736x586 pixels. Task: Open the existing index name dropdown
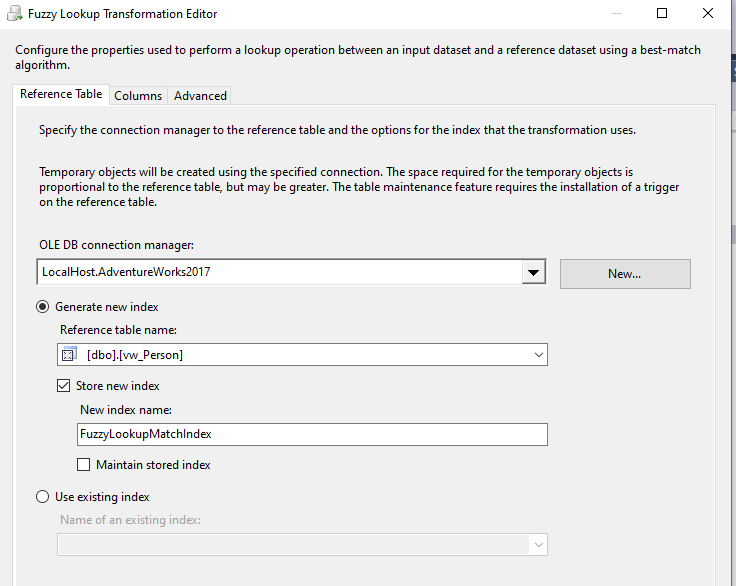click(x=538, y=545)
